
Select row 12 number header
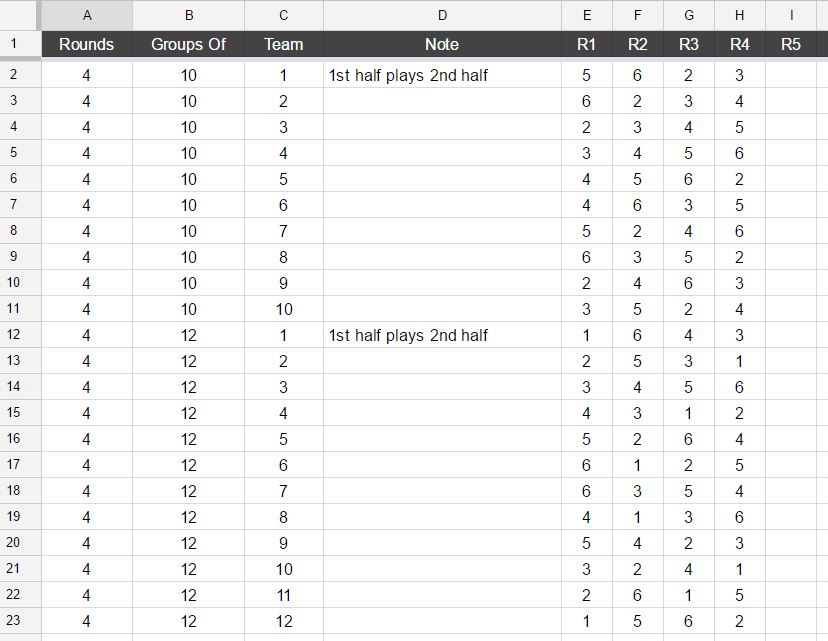click(14, 335)
